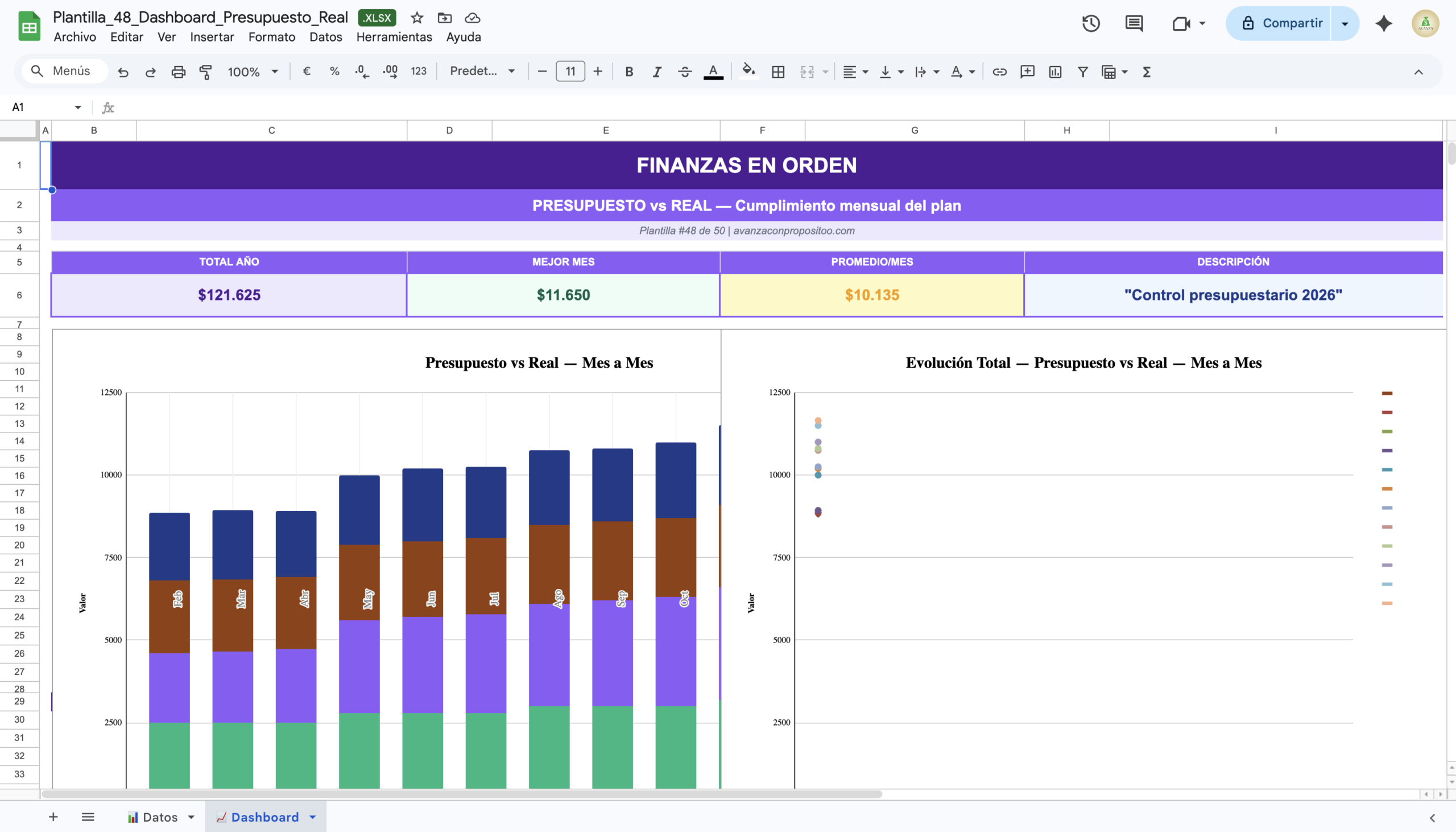Screen dimensions: 1456x832
Task: Open version history clock icon
Action: coord(1090,23)
